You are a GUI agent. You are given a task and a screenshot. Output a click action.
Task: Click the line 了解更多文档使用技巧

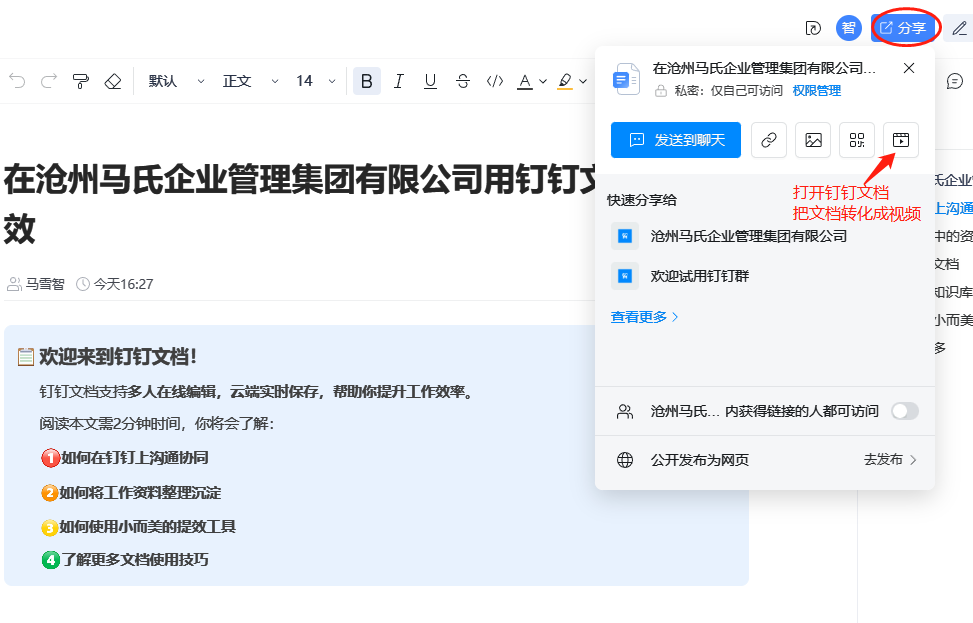(135, 560)
